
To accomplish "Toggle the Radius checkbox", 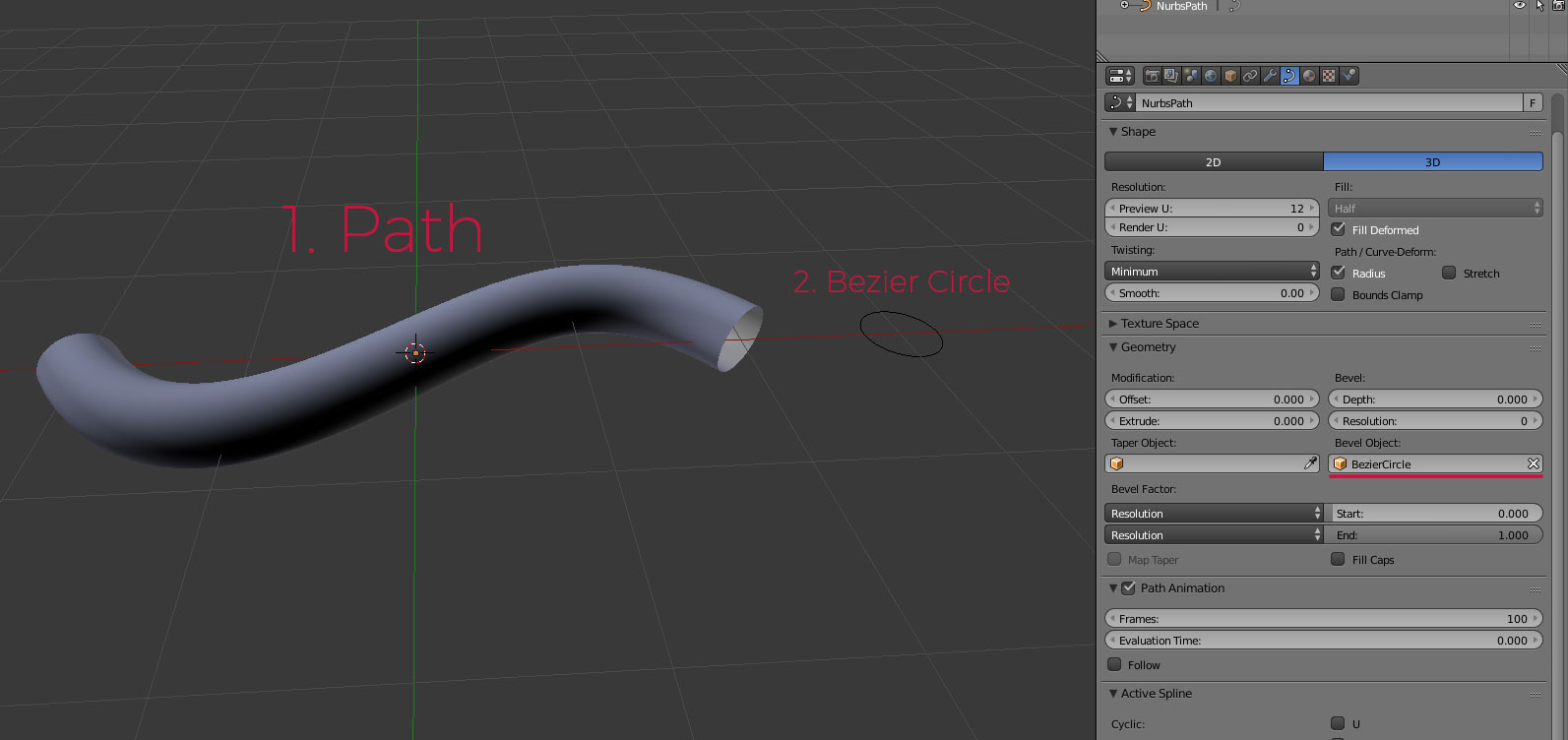I will (1339, 273).
